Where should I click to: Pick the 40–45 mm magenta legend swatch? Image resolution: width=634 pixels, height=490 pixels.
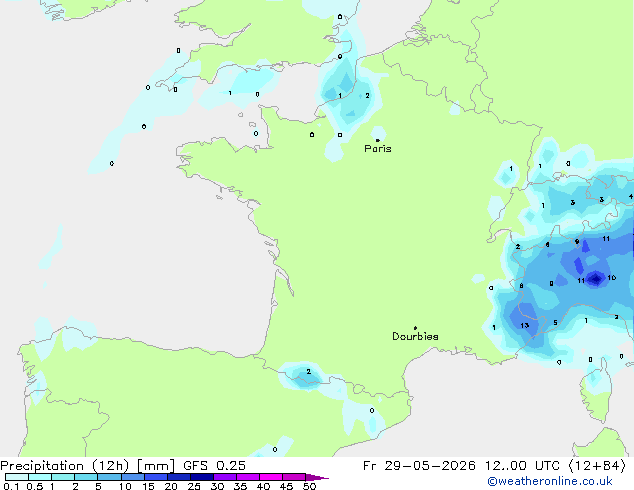(x=271, y=477)
